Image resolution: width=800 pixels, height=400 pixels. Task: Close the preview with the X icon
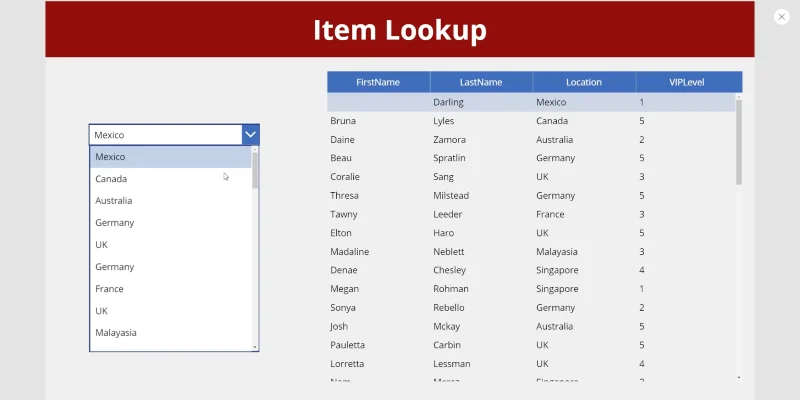[781, 17]
